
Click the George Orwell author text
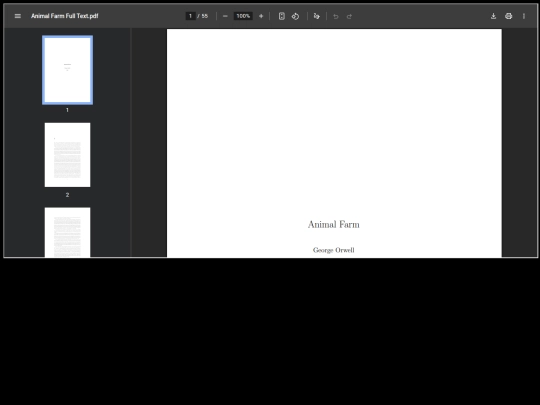(334, 250)
